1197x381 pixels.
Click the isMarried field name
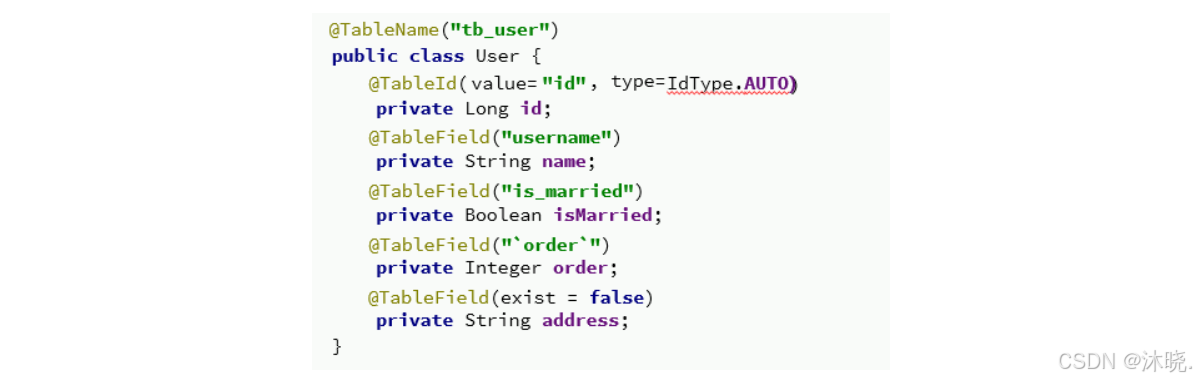[x=602, y=215]
